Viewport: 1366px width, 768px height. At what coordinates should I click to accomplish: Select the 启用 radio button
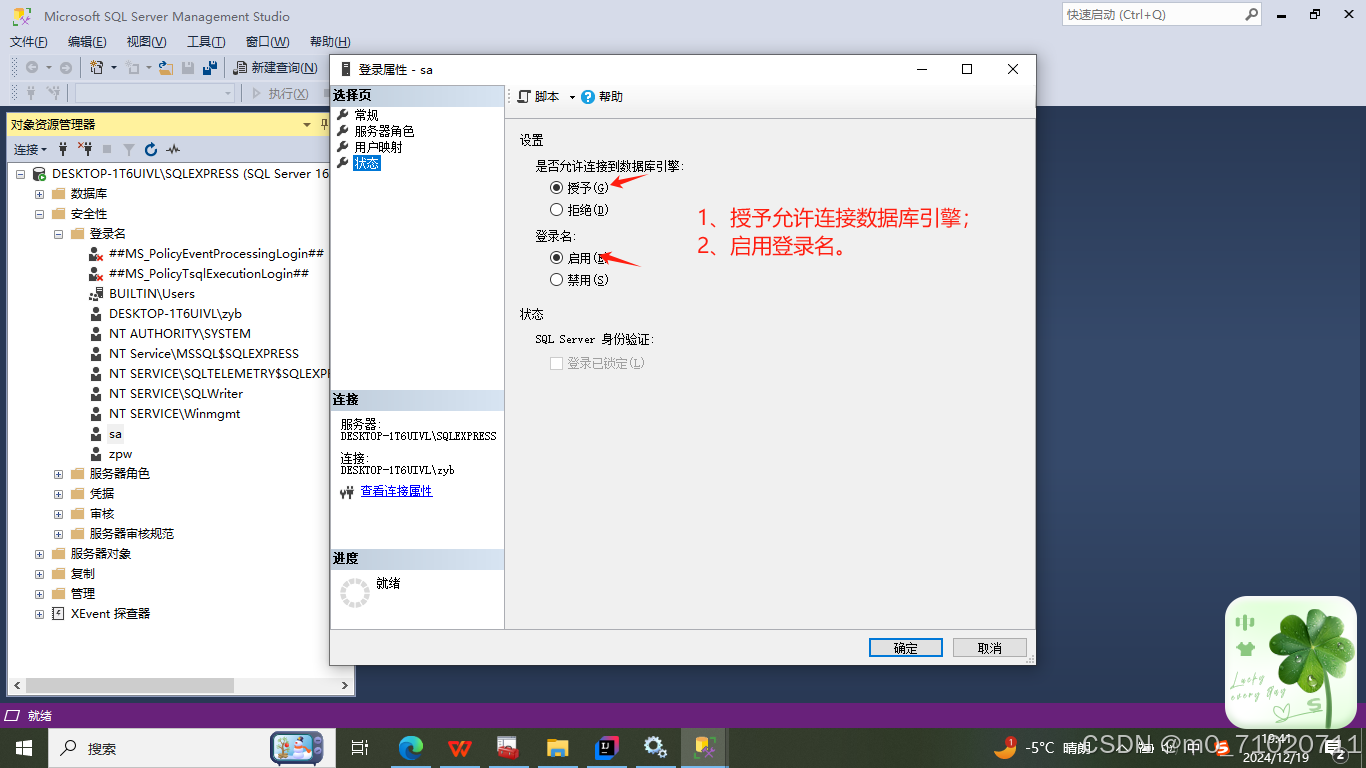tap(557, 257)
